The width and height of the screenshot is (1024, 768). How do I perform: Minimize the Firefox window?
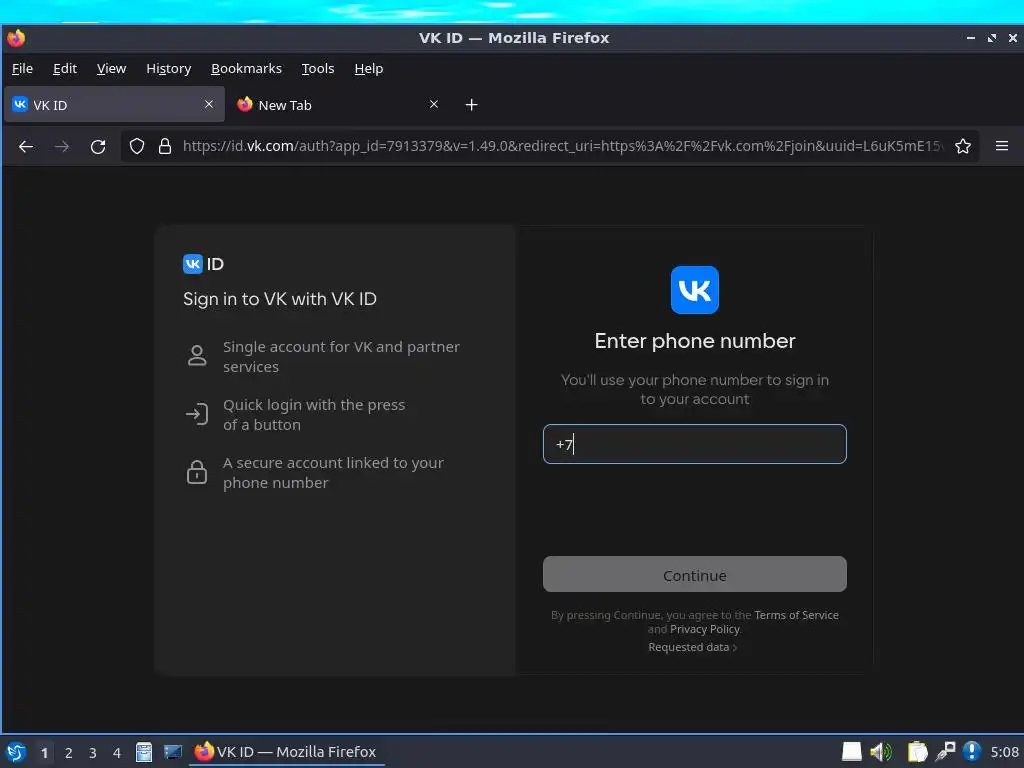click(x=971, y=38)
